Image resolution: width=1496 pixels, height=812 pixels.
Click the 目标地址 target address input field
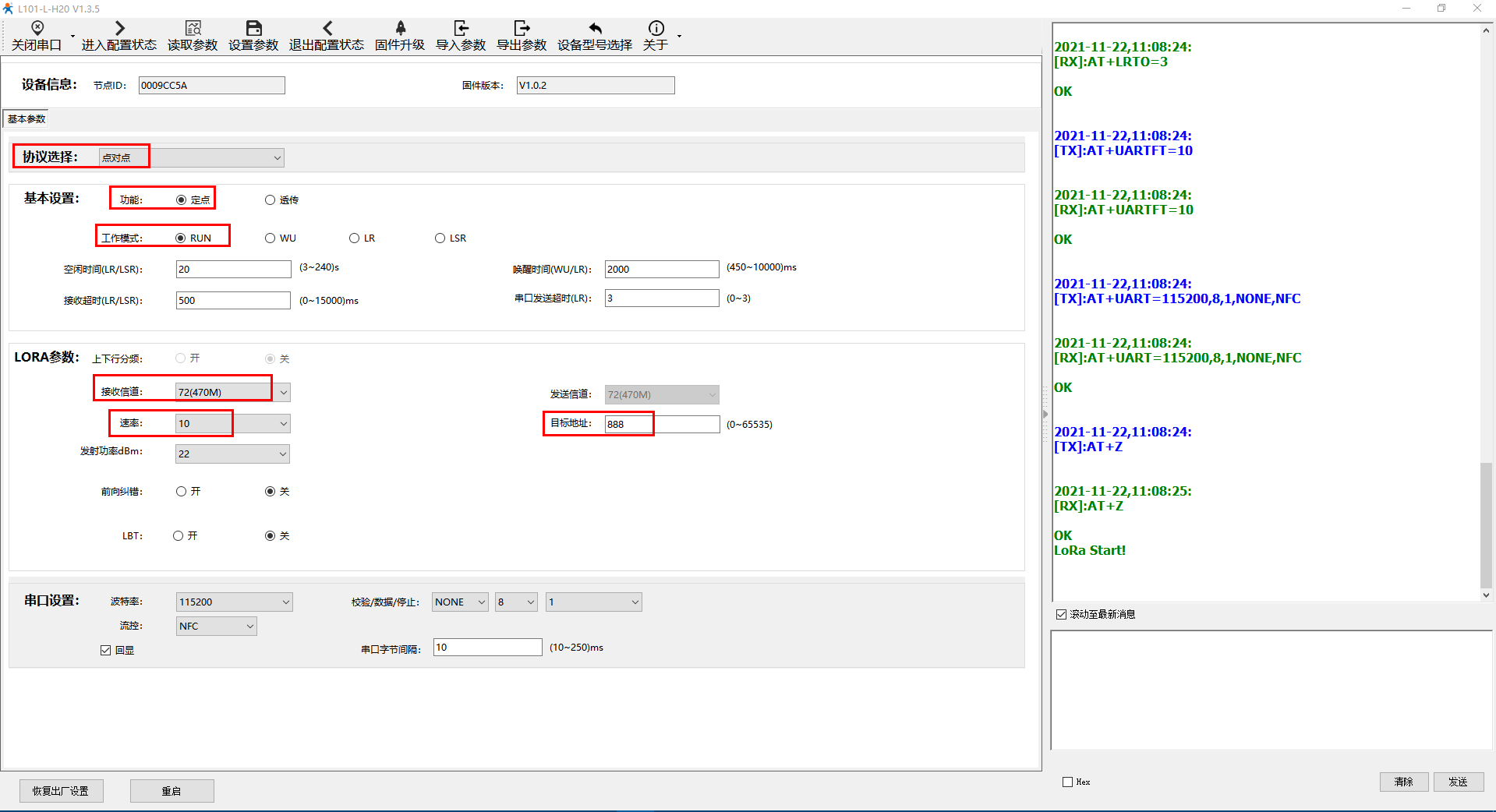click(x=662, y=425)
